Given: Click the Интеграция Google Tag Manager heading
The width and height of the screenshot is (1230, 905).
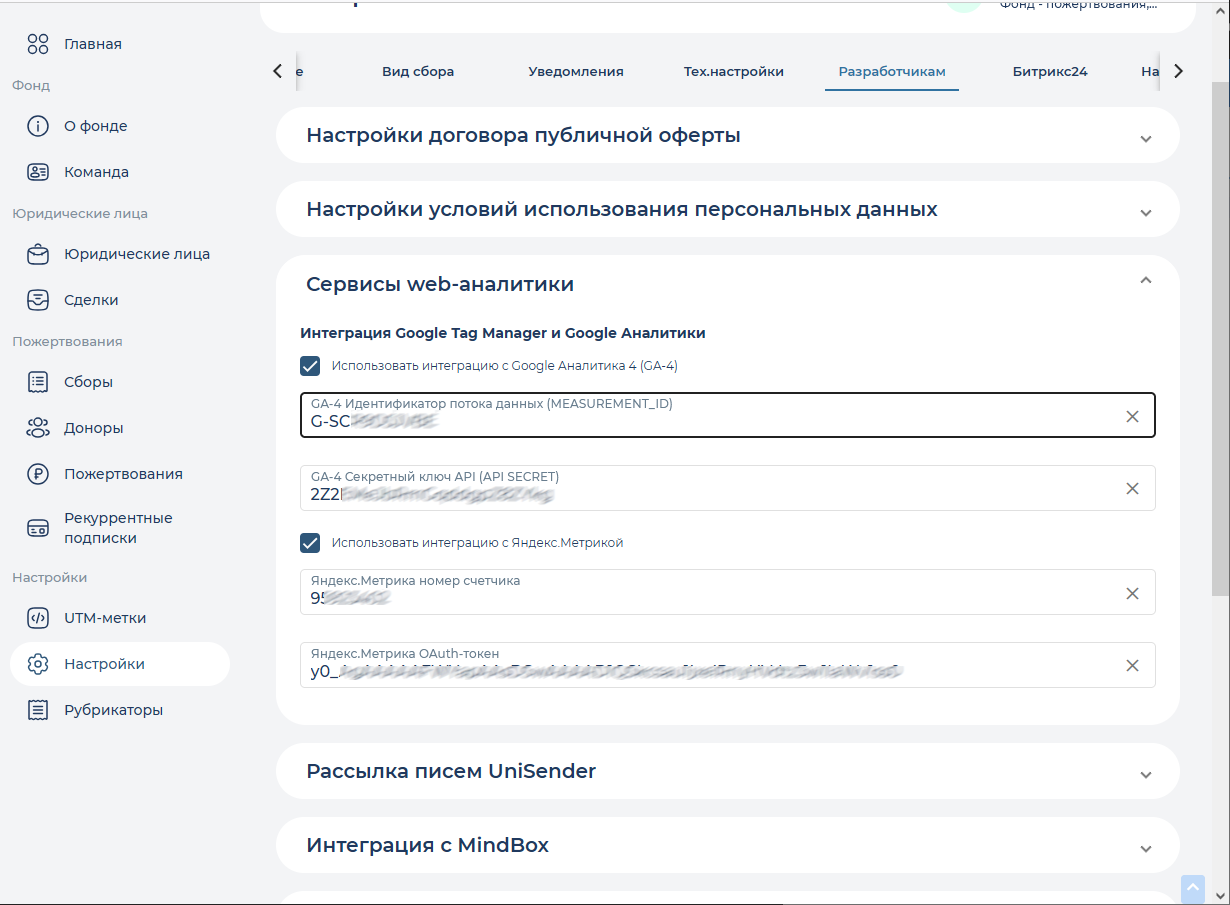Looking at the screenshot, I should point(503,333).
